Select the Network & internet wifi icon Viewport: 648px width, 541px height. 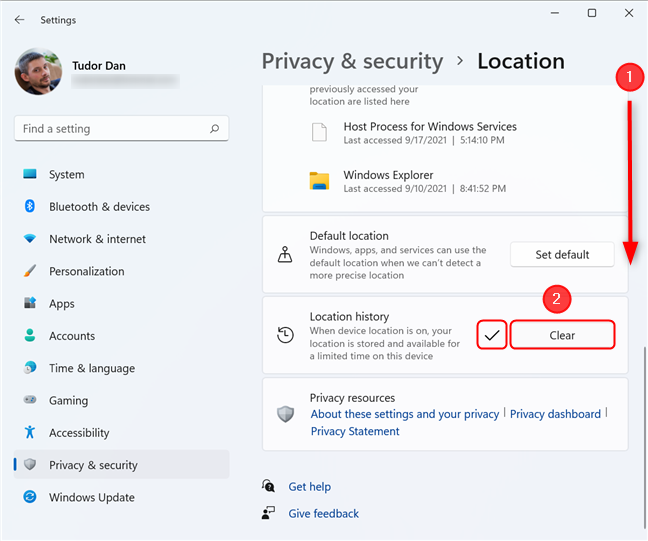pyautogui.click(x=30, y=238)
